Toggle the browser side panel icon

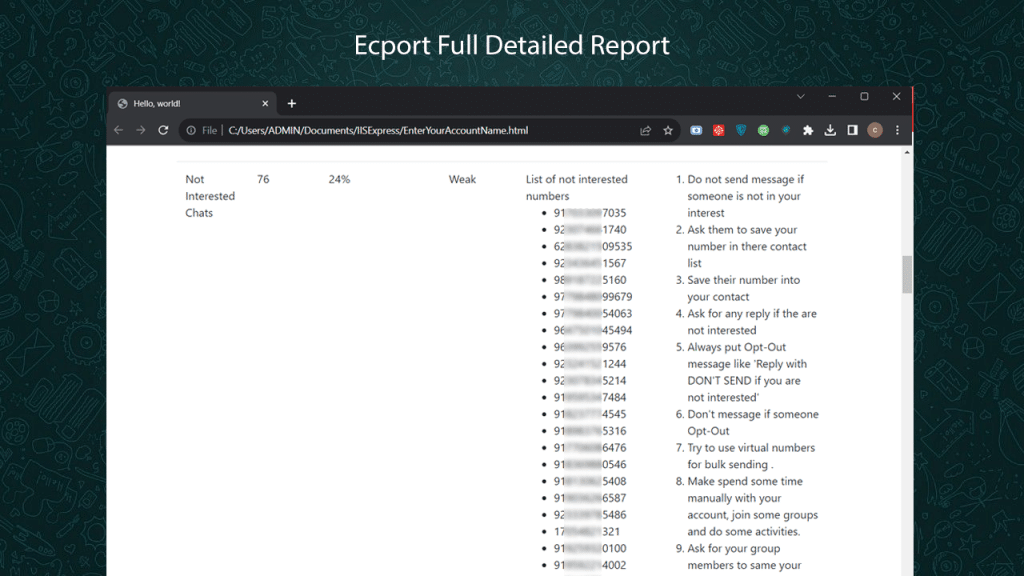[x=852, y=130]
